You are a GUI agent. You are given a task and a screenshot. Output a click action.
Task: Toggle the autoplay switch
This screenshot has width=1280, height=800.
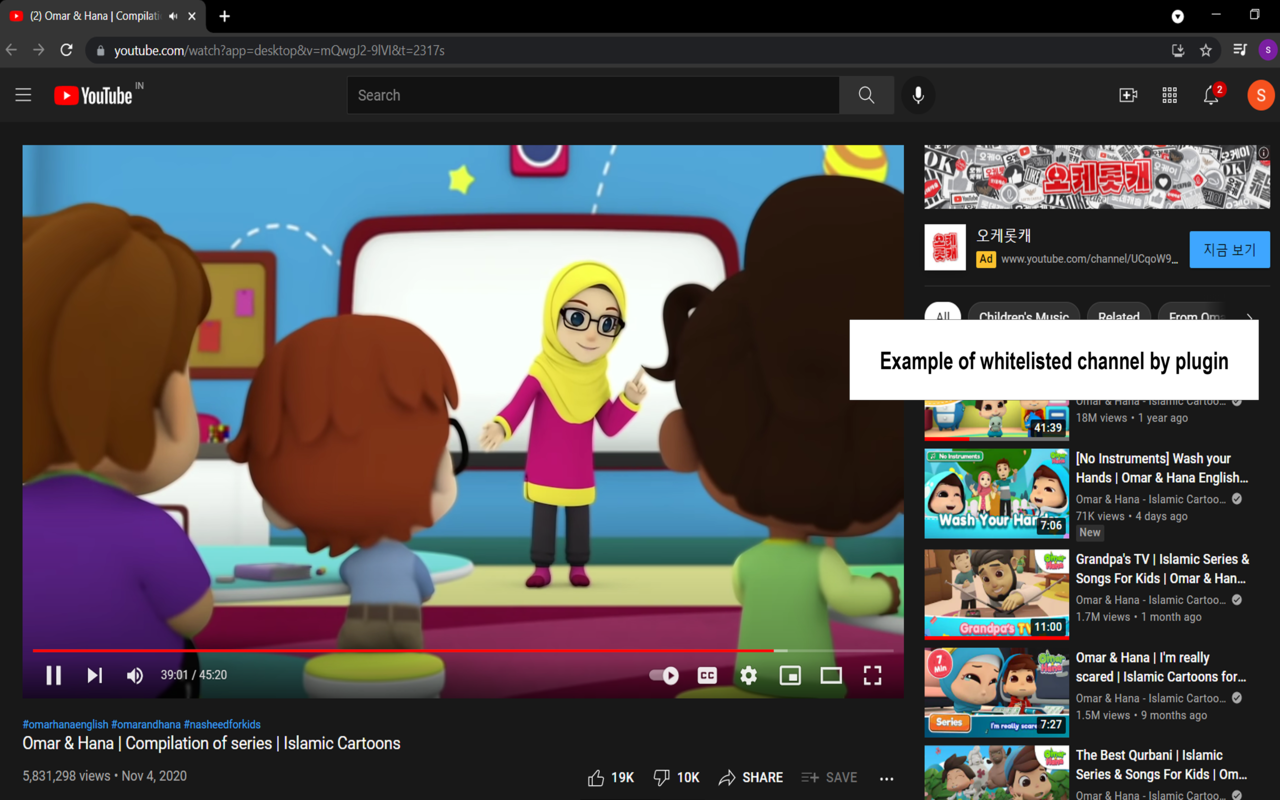point(664,675)
